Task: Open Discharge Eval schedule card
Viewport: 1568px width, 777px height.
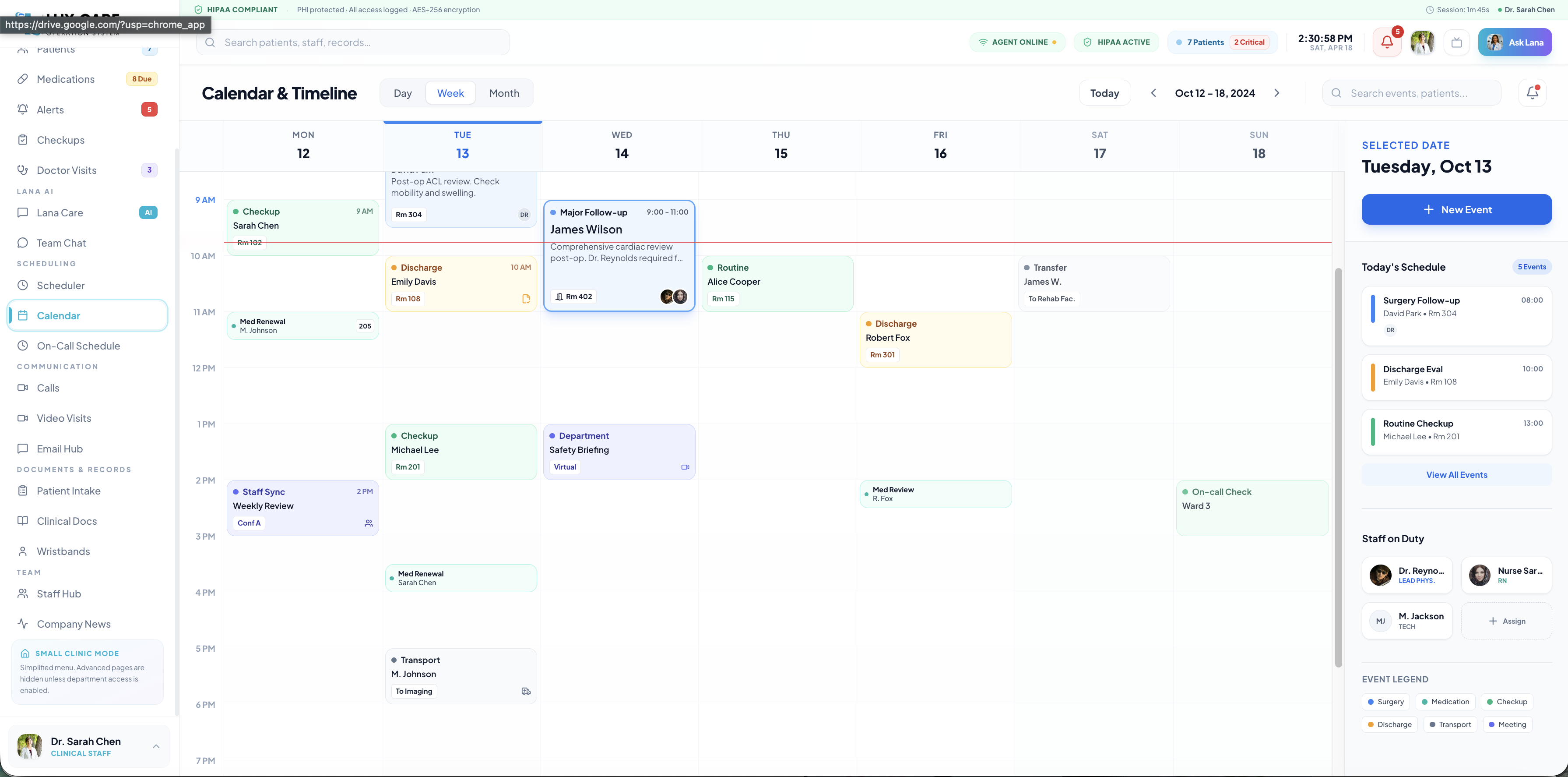Action: point(1456,378)
